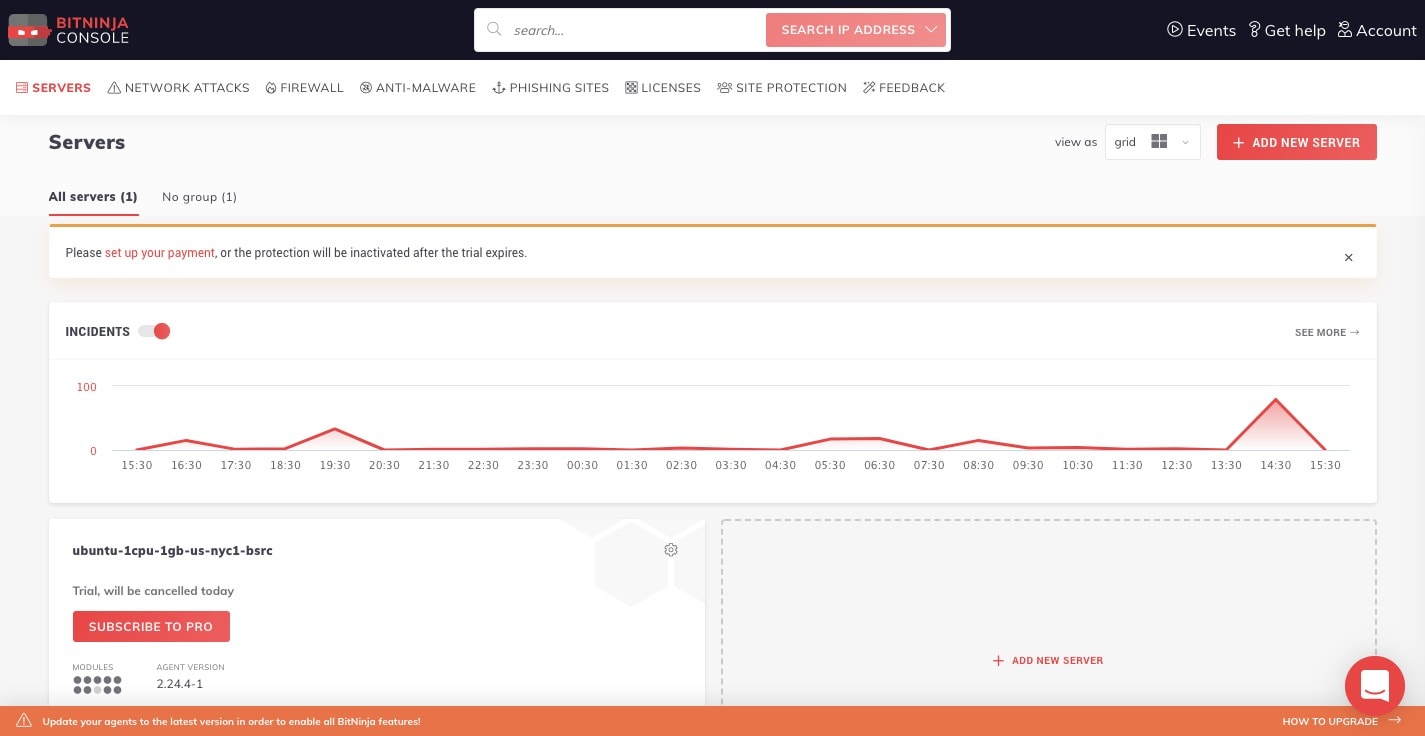
Task: Open the Search IP Address dropdown
Action: pyautogui.click(x=856, y=30)
